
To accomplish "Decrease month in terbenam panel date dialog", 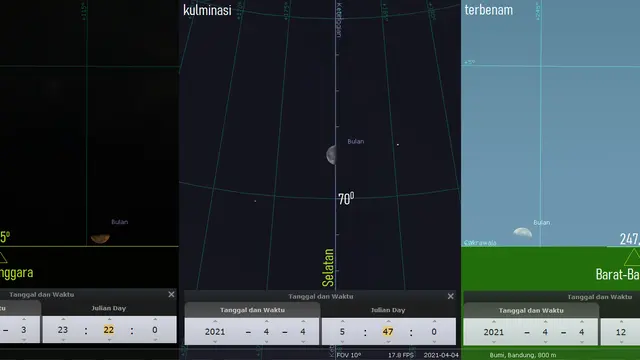I will [545, 342].
